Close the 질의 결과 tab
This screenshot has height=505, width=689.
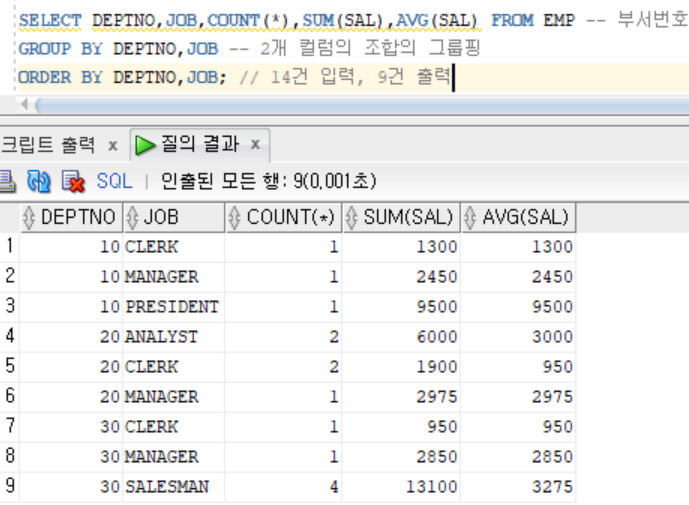[255, 145]
